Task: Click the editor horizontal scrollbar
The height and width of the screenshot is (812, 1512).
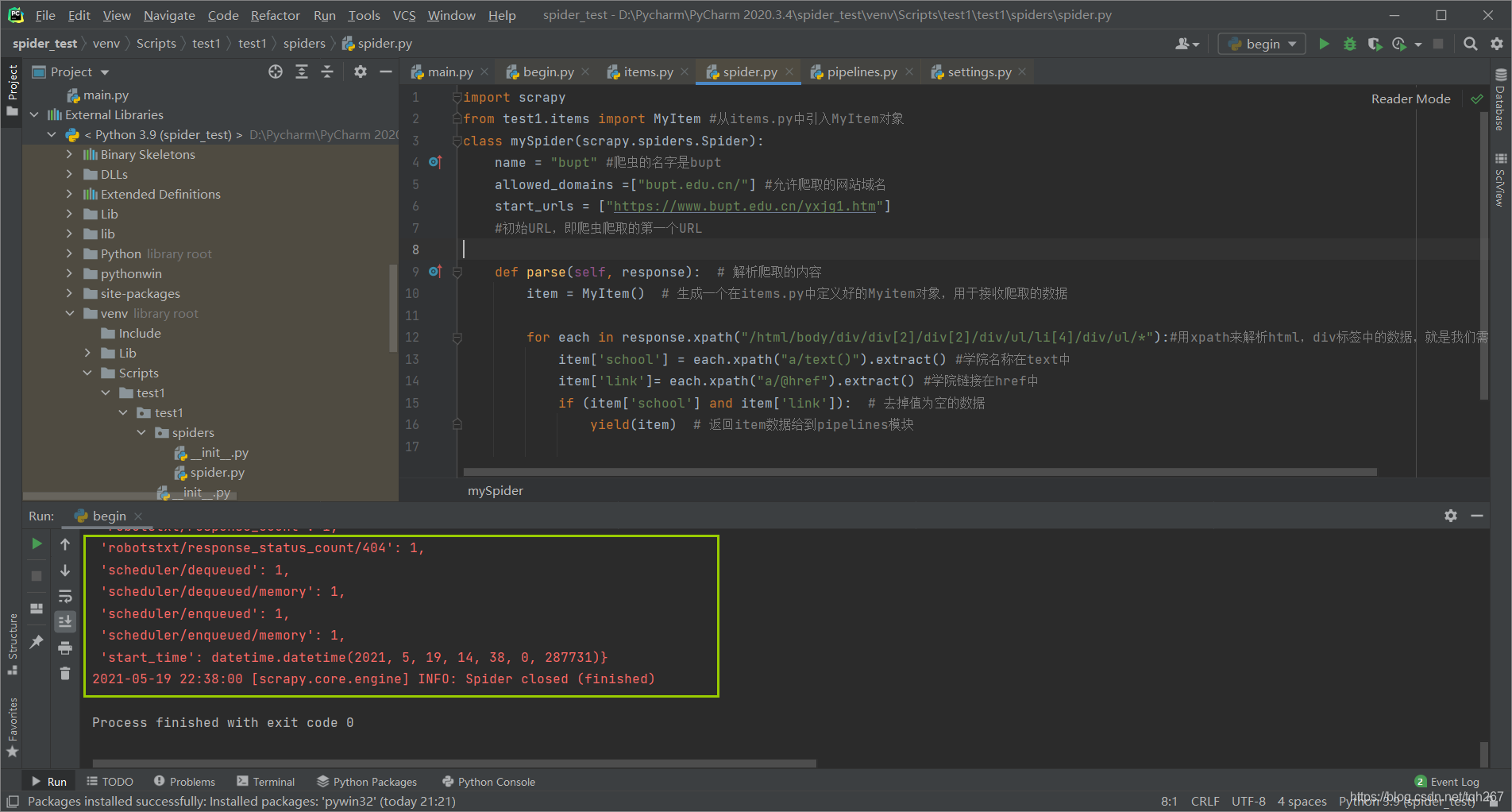Action: (x=920, y=472)
